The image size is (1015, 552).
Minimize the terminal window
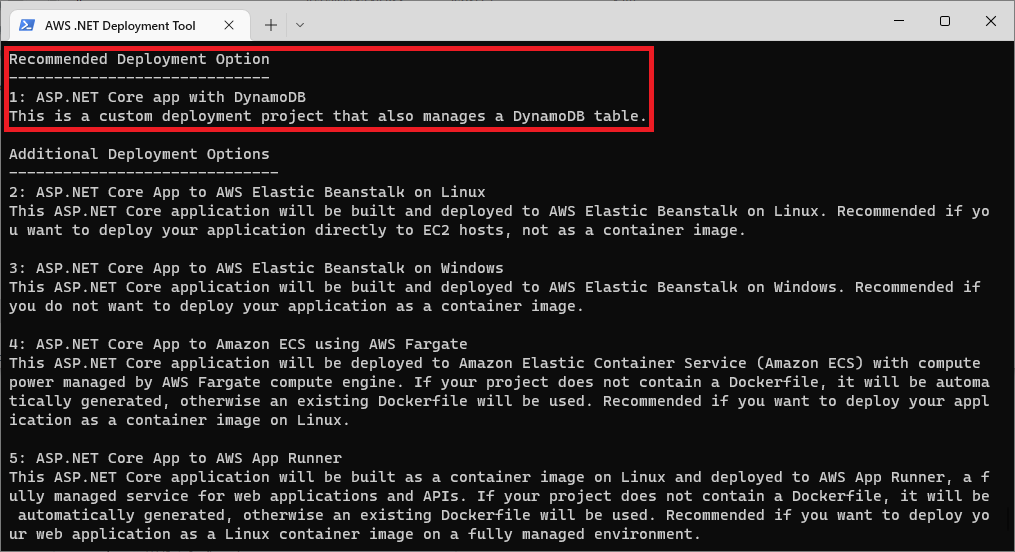pos(899,21)
